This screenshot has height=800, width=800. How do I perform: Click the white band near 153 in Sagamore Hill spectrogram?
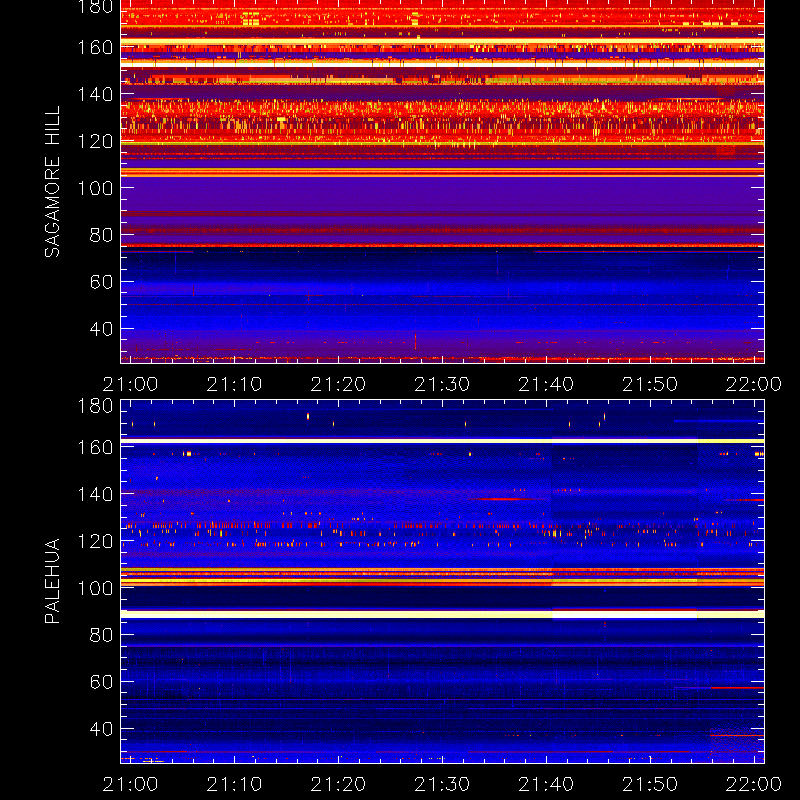click(x=442, y=64)
